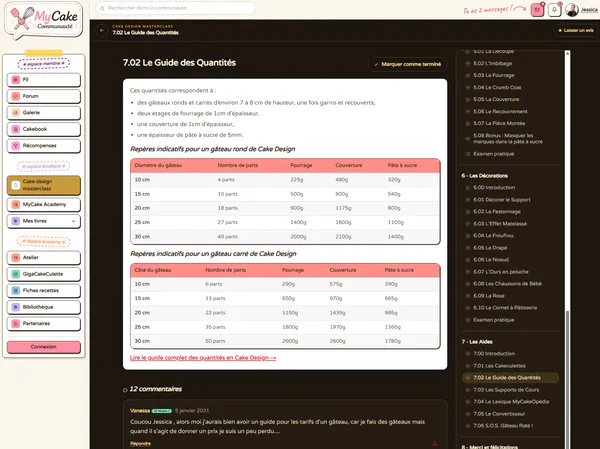Click the search magnifier icon
The image size is (600, 449).
[x=102, y=8]
